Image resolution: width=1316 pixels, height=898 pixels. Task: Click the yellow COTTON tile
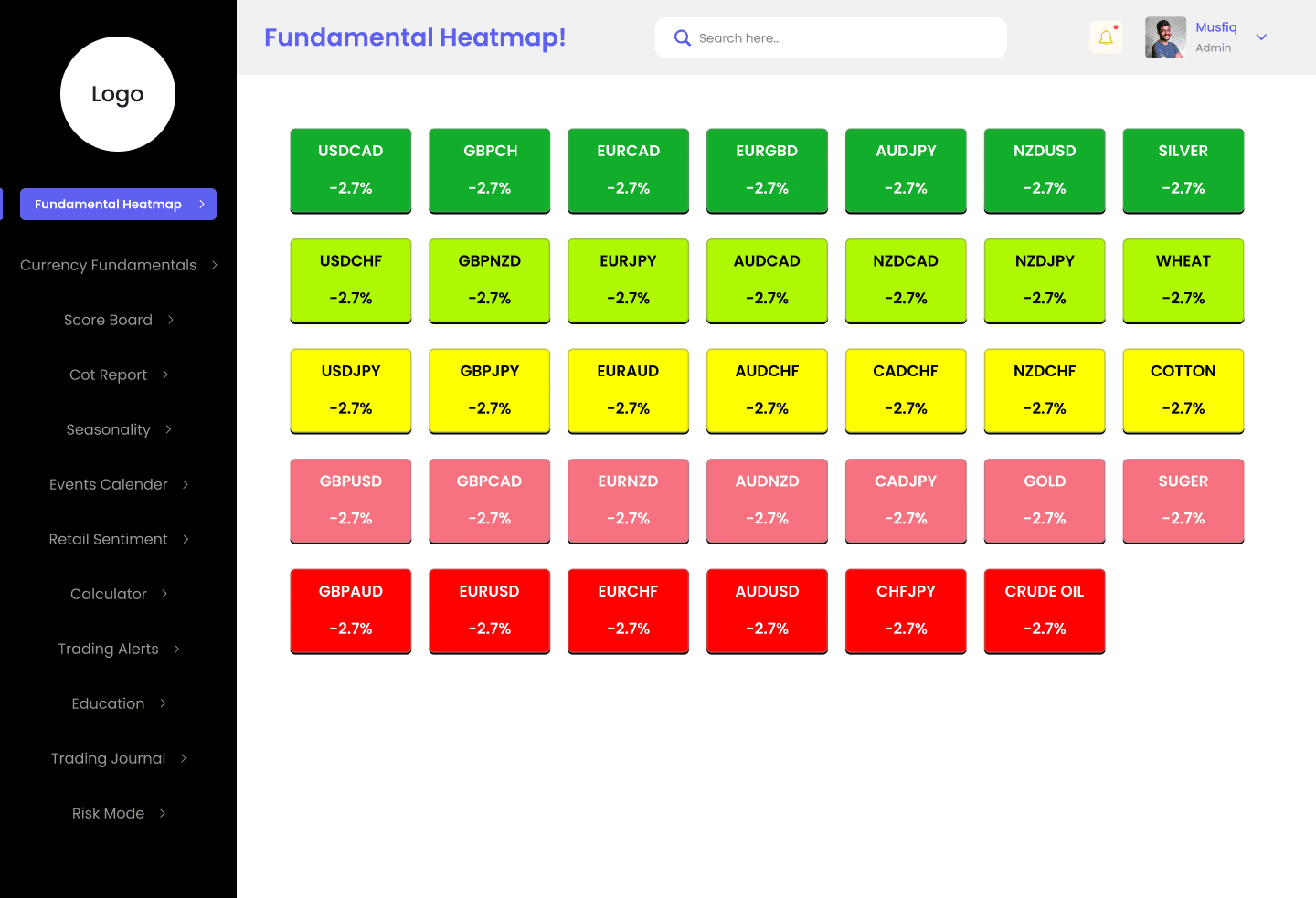[x=1183, y=391]
